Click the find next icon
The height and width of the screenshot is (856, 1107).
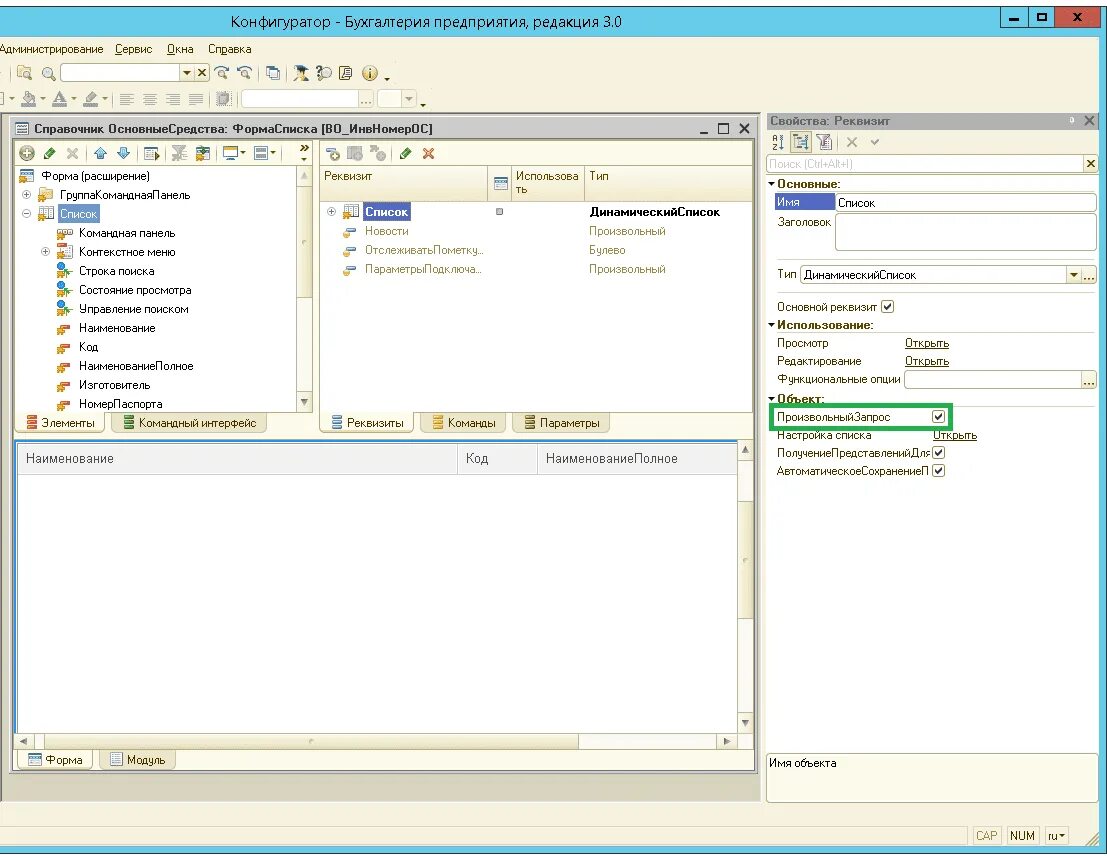222,73
